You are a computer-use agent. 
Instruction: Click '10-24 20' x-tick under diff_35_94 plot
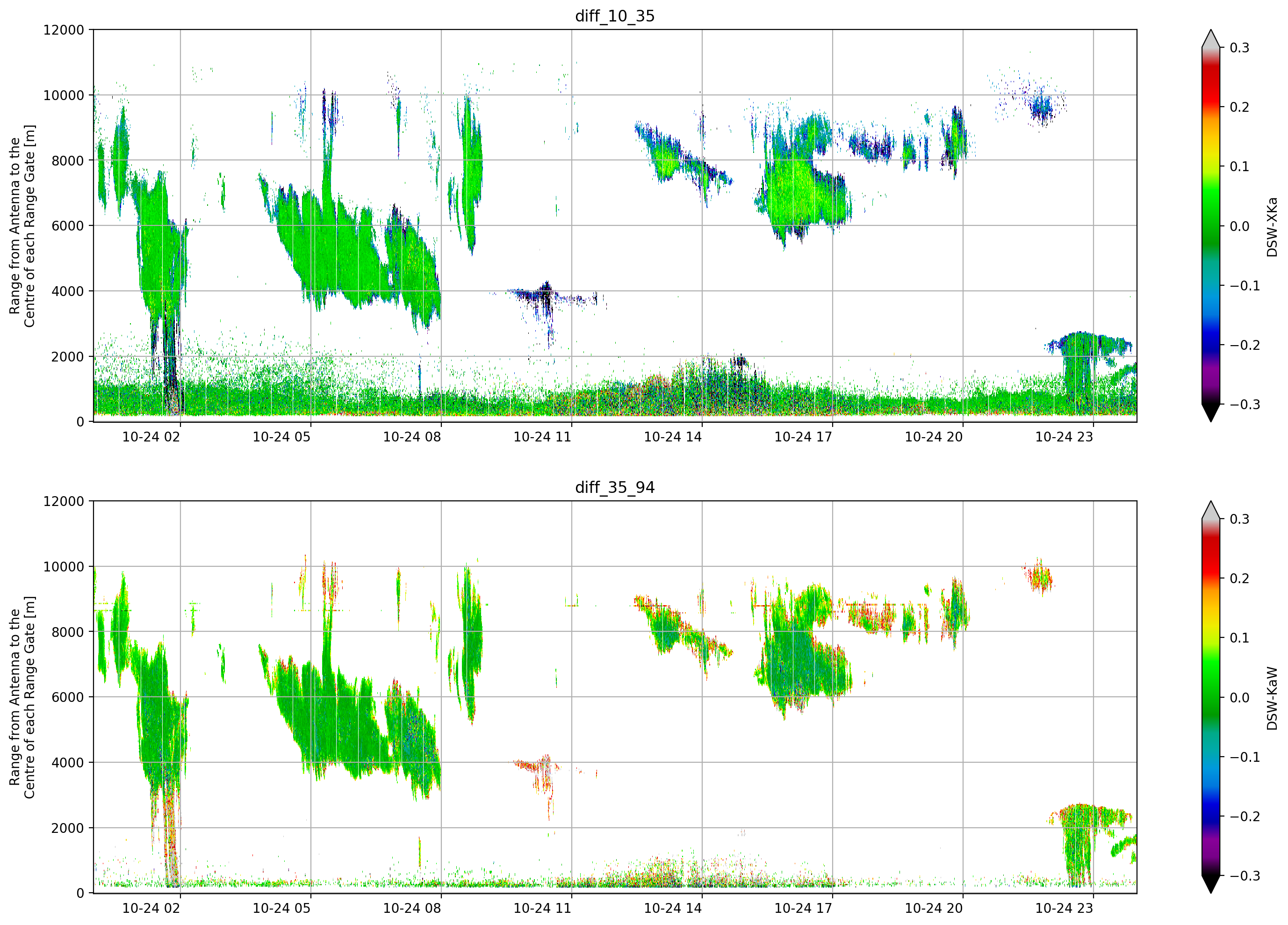point(934,908)
